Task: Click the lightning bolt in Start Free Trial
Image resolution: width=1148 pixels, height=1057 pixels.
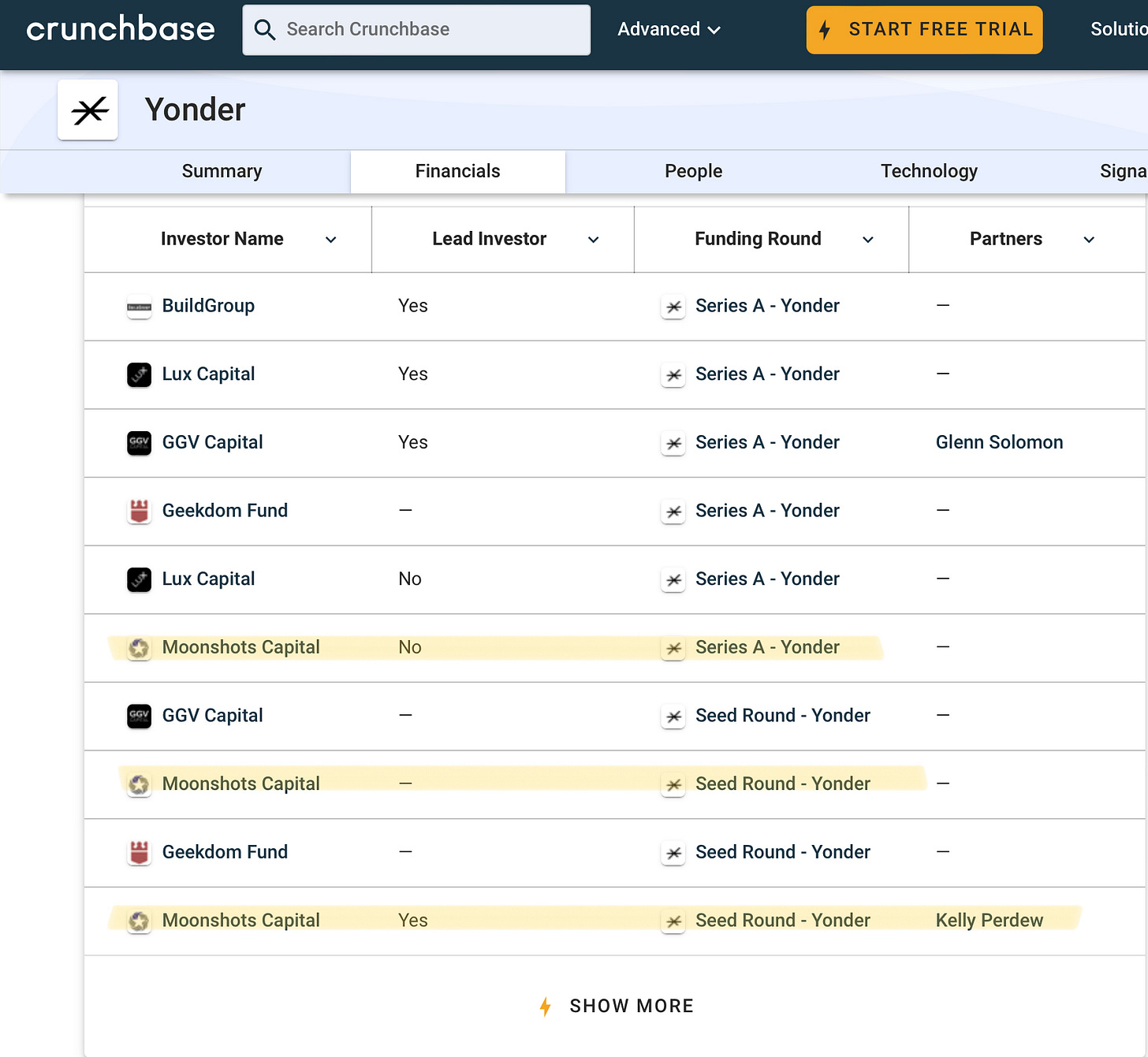Action: [825, 30]
